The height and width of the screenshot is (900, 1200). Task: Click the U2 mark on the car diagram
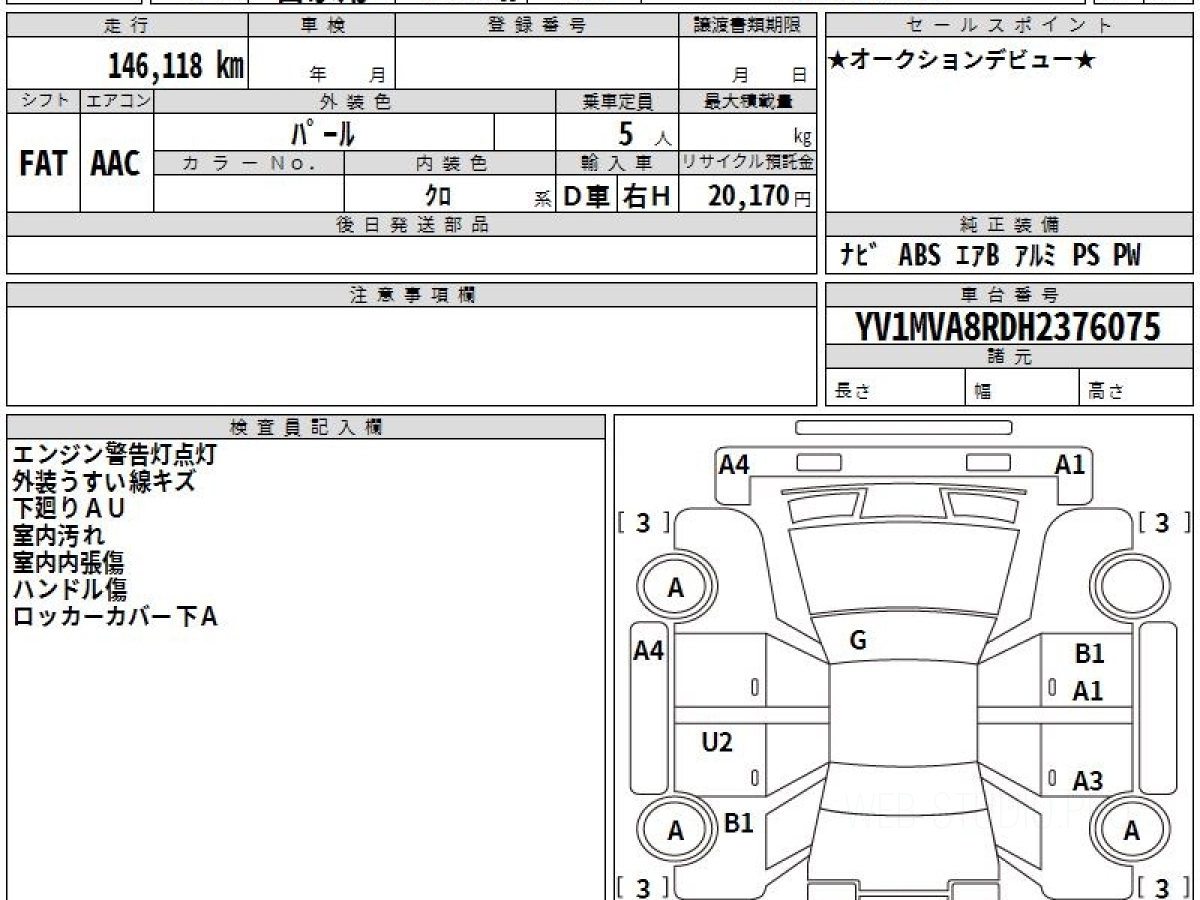click(x=717, y=742)
